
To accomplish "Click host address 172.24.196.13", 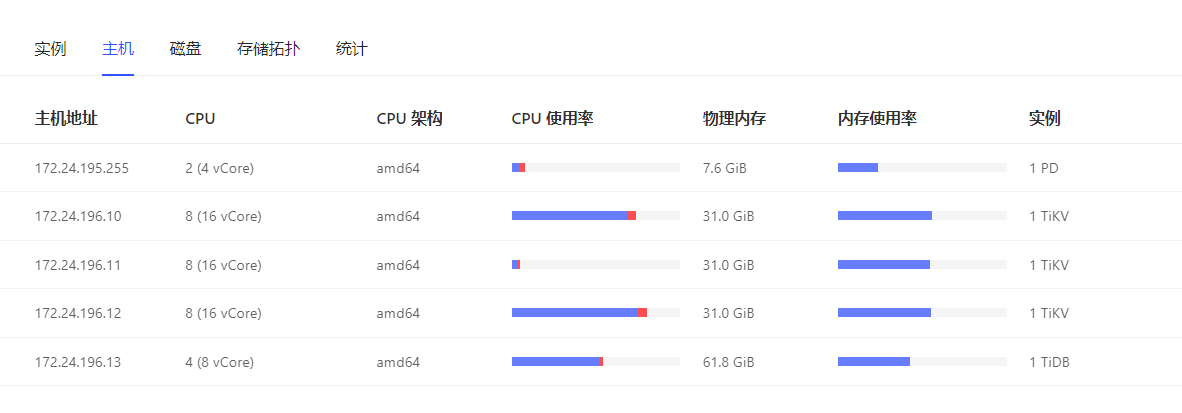I will coord(78,362).
